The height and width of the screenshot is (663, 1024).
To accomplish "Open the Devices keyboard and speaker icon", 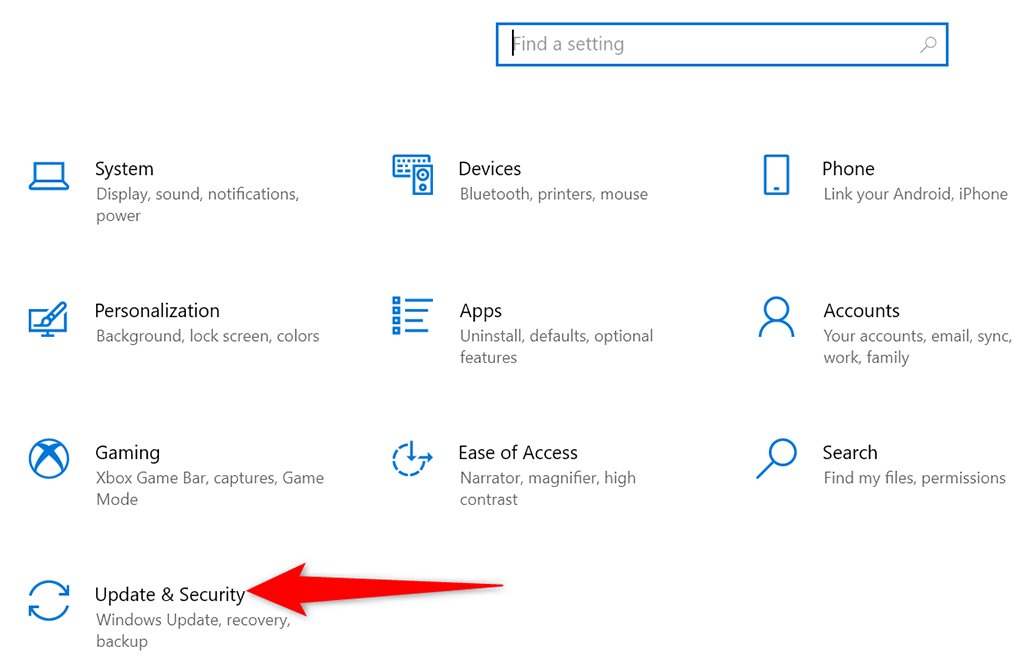I will tap(412, 175).
